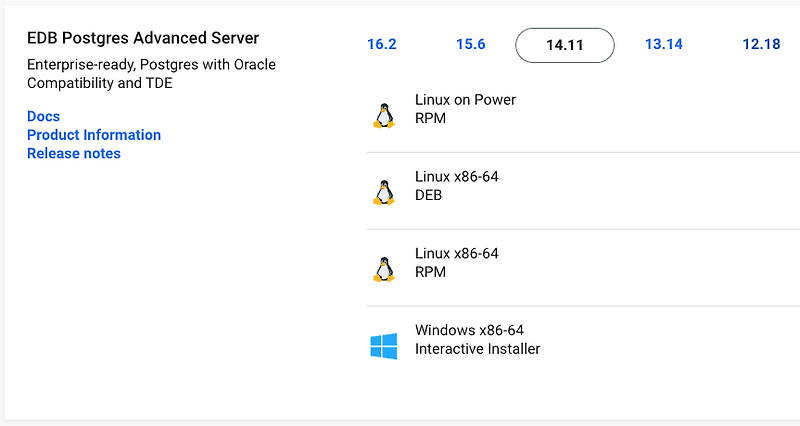800x426 pixels.
Task: View the Release notes link
Action: tap(74, 153)
